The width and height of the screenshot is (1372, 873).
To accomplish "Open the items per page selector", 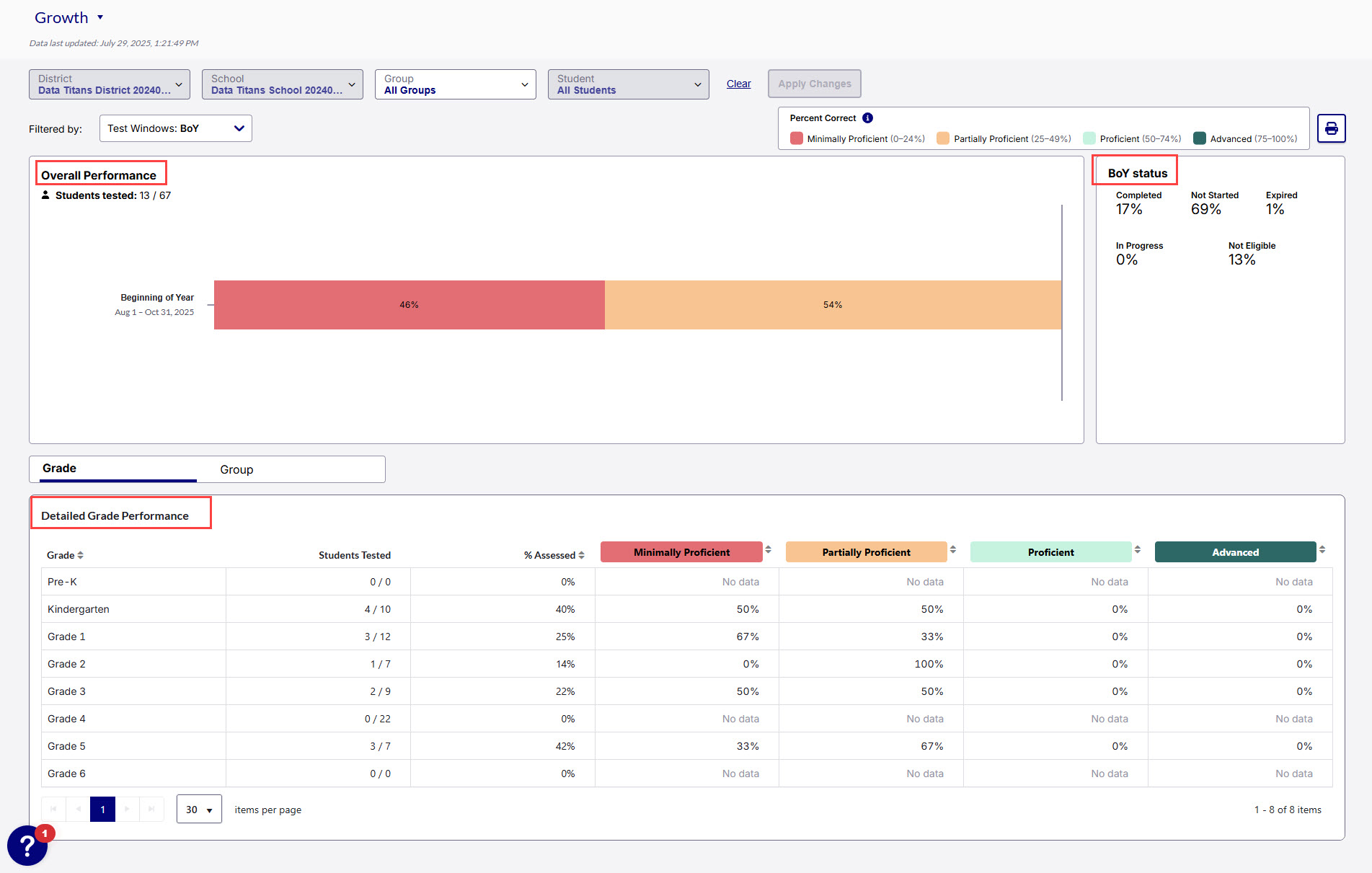I will point(199,810).
